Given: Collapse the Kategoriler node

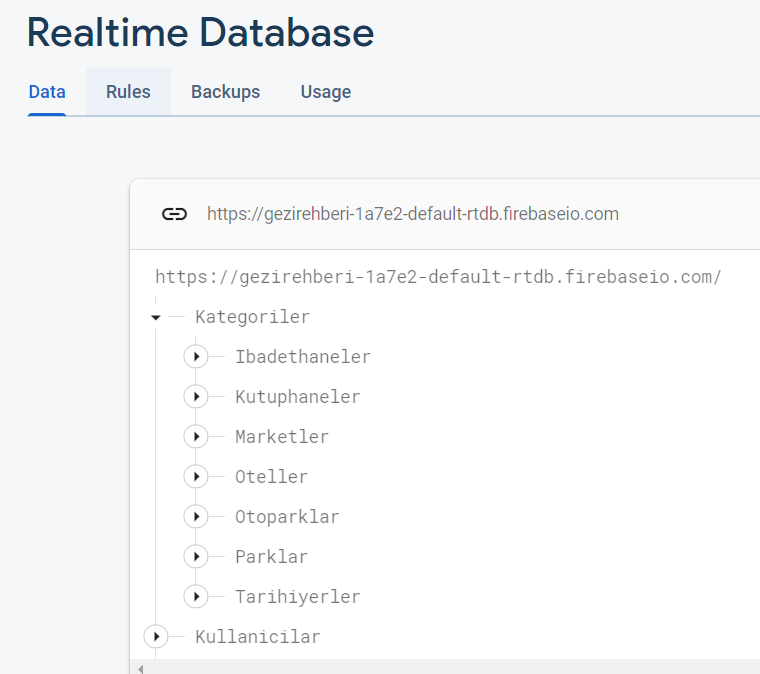Looking at the screenshot, I should (x=156, y=317).
